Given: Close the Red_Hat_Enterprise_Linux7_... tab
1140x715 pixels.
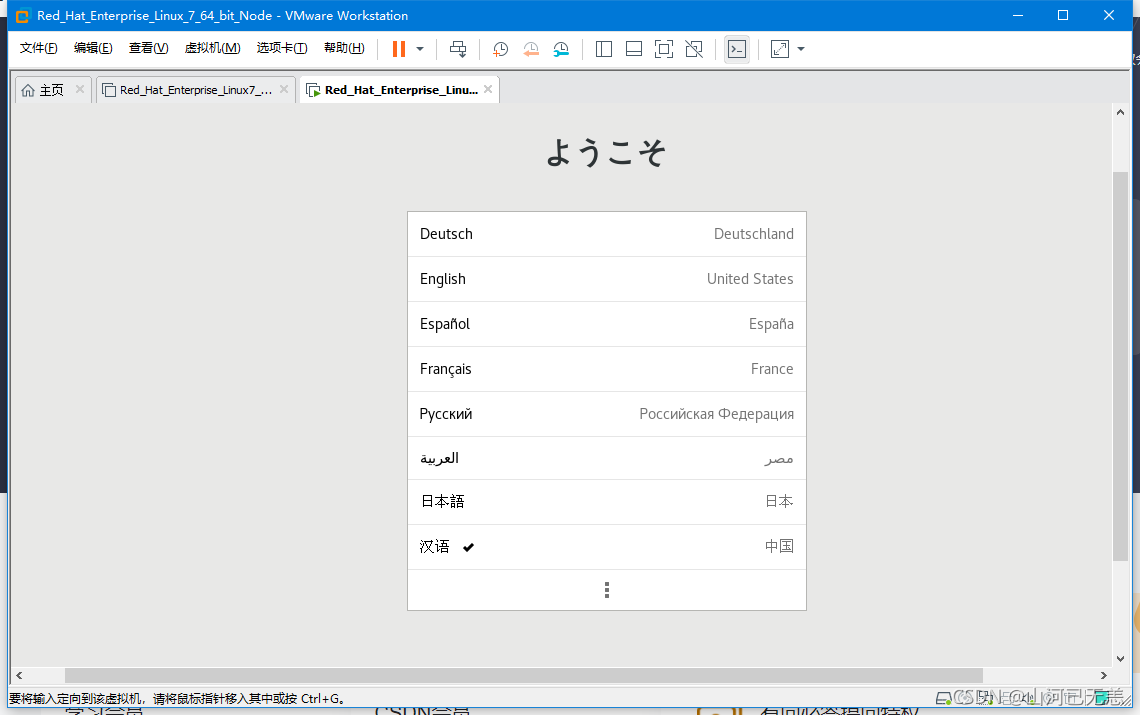Looking at the screenshot, I should 284,89.
